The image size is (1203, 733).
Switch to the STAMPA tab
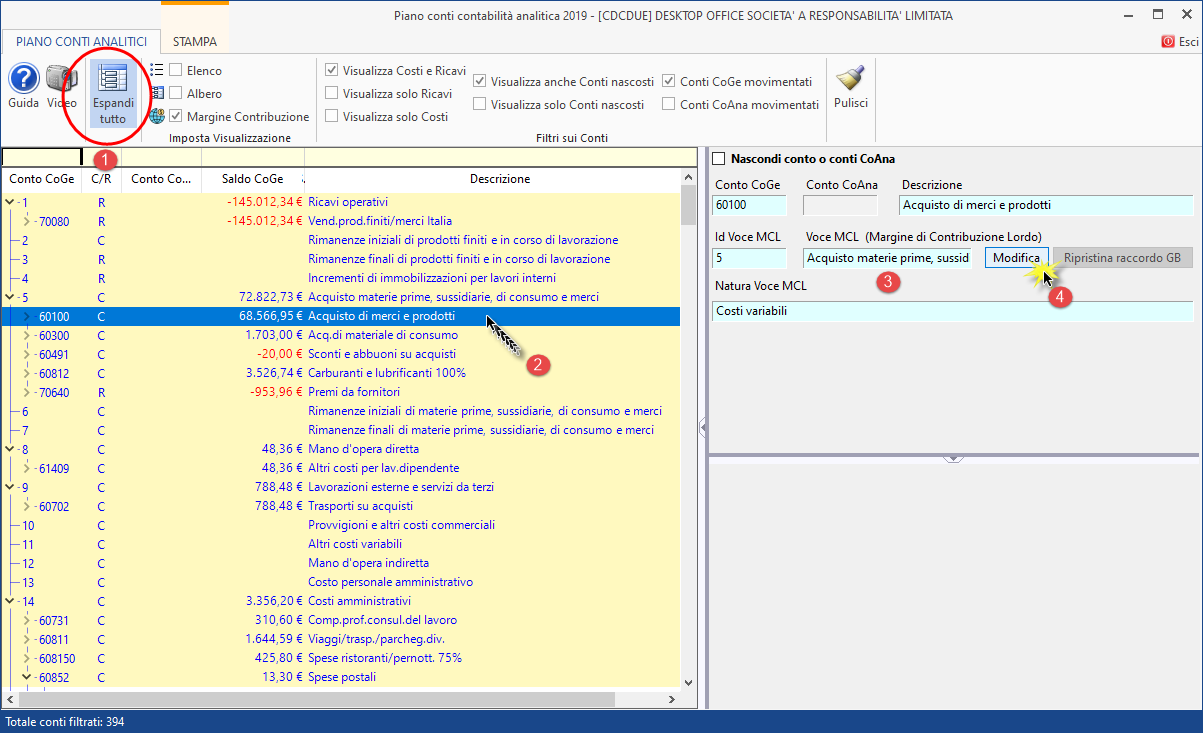[194, 42]
